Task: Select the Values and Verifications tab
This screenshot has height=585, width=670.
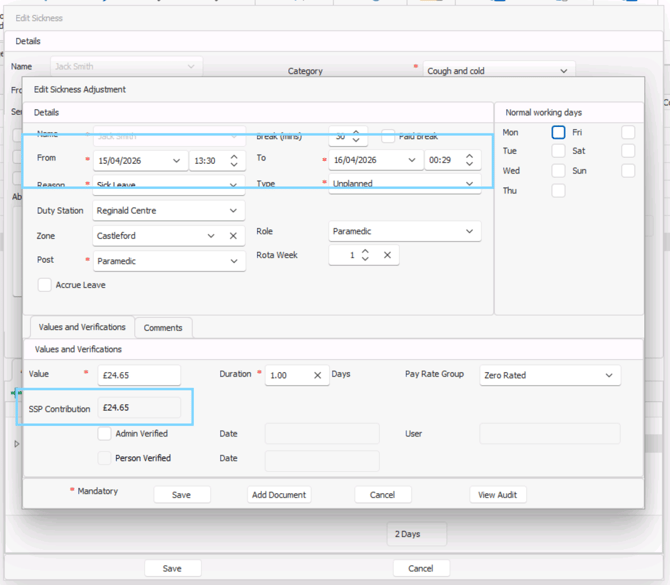Action: (80, 327)
